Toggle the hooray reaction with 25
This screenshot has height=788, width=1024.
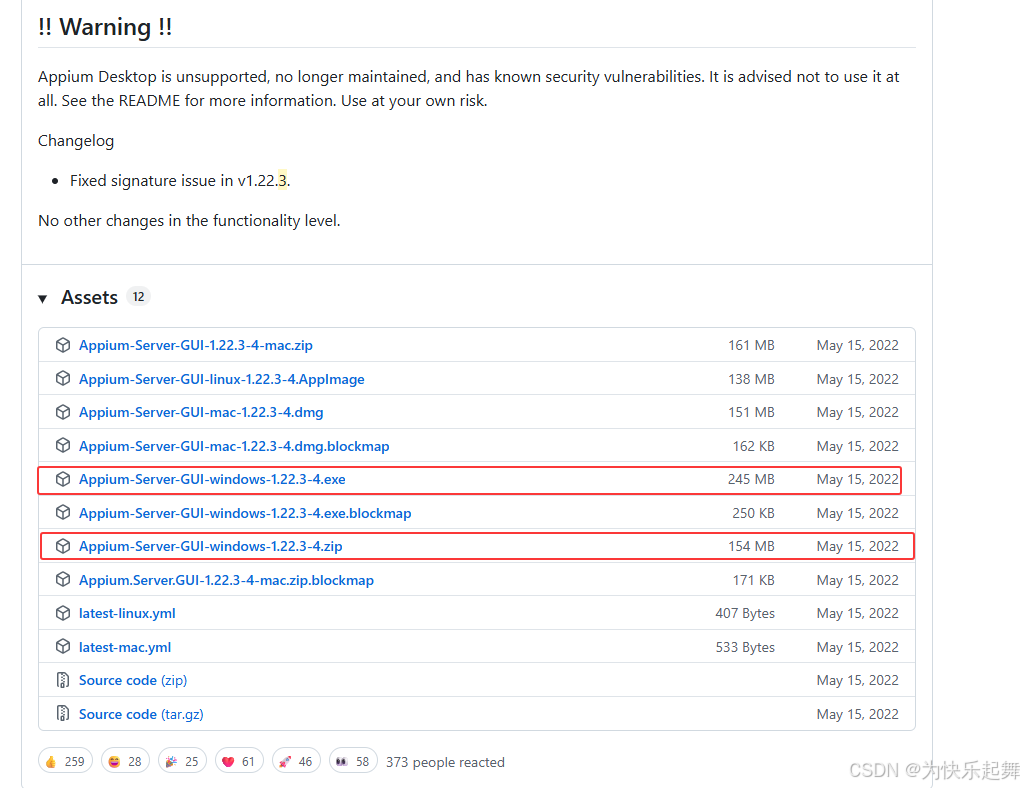click(182, 761)
